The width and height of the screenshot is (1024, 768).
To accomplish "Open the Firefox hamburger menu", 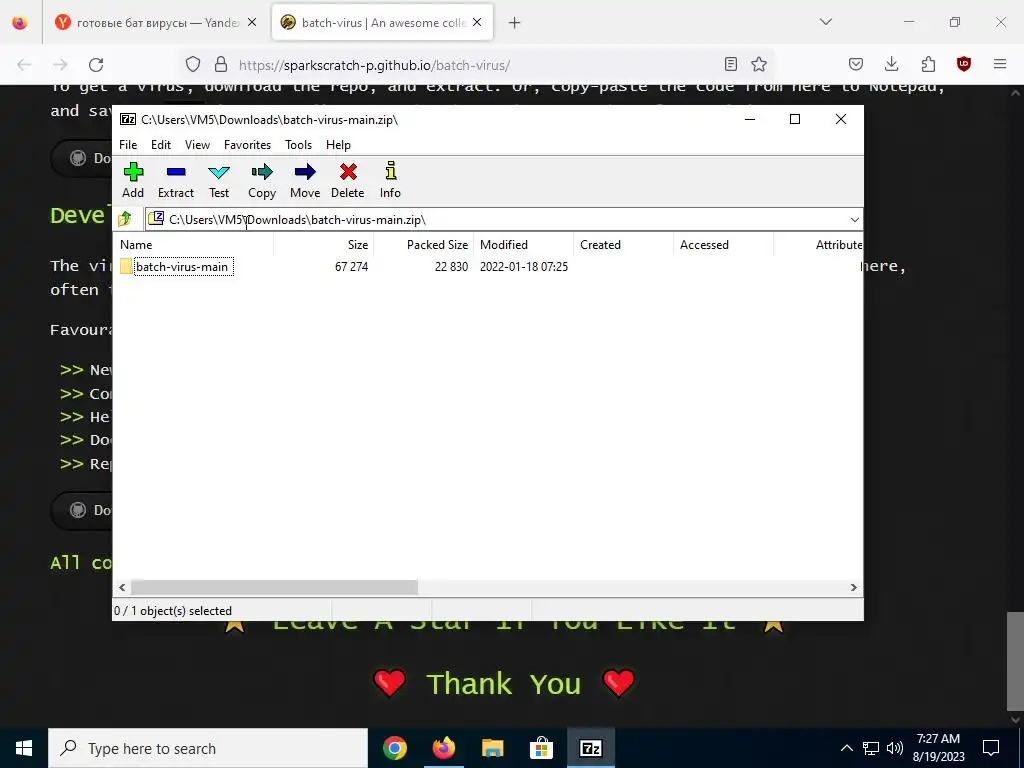I will click(1000, 64).
